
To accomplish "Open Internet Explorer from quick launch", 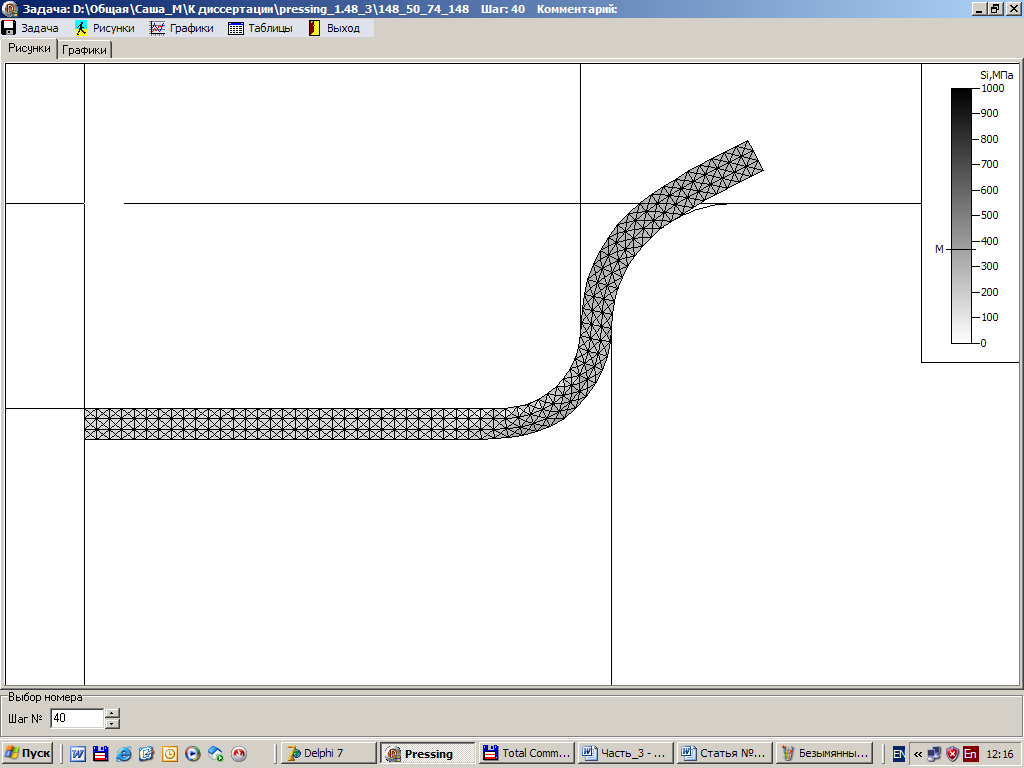I will click(x=123, y=754).
